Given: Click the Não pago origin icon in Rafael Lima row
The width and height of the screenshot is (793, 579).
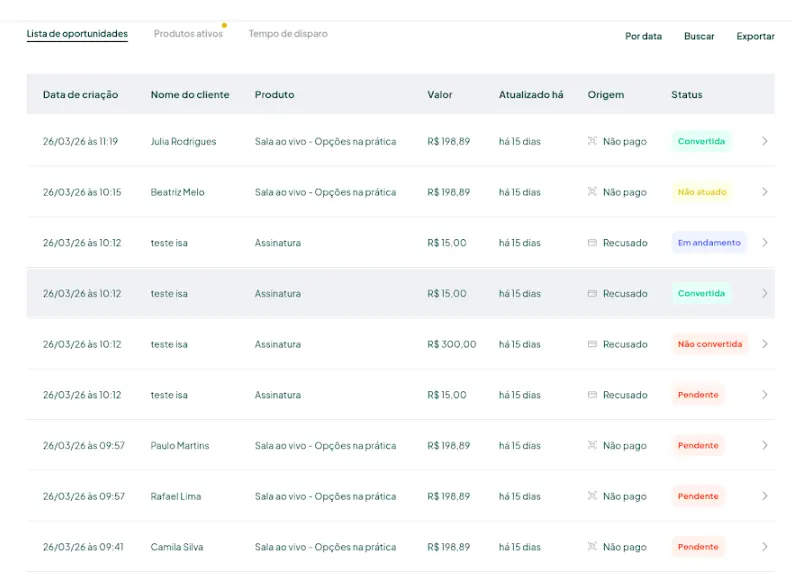Looking at the screenshot, I should (x=592, y=496).
